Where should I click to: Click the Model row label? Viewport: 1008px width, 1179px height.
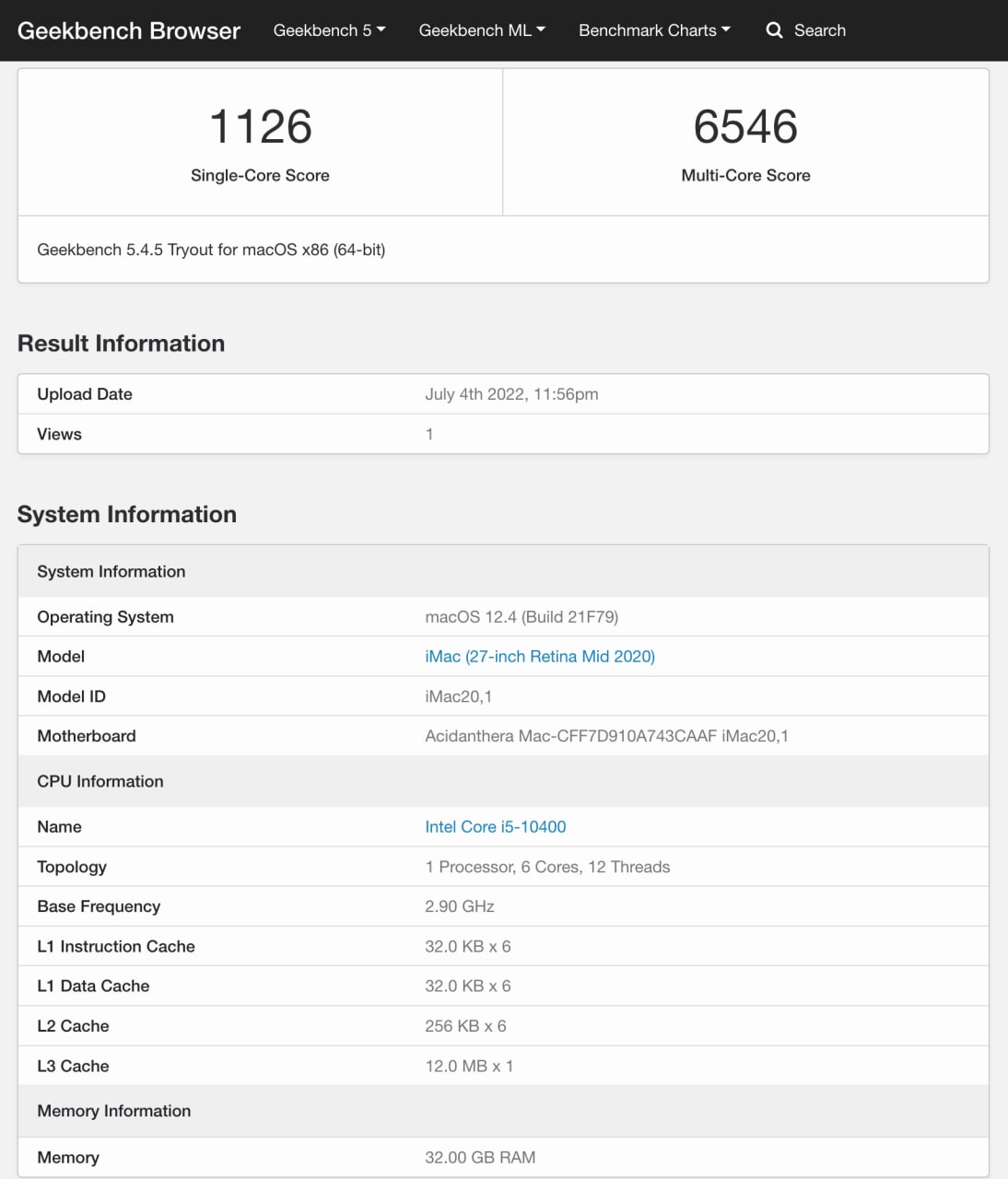61,657
